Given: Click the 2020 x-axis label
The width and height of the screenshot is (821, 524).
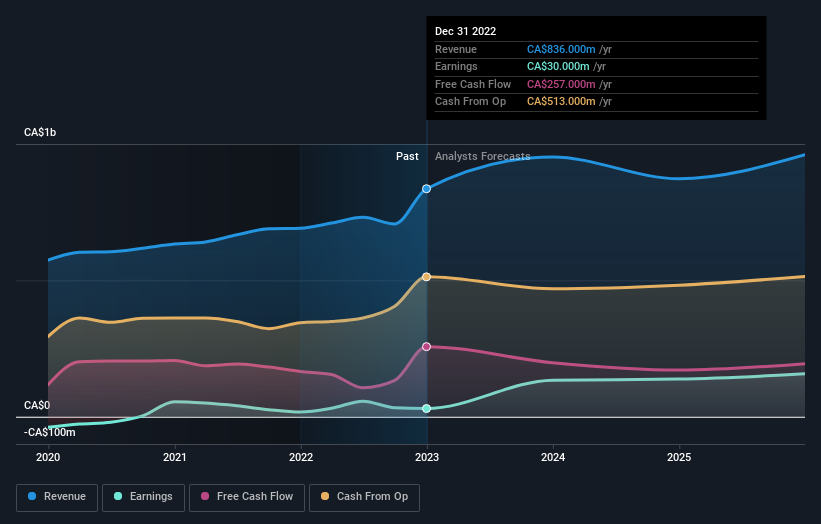Looking at the screenshot, I should coord(48,457).
